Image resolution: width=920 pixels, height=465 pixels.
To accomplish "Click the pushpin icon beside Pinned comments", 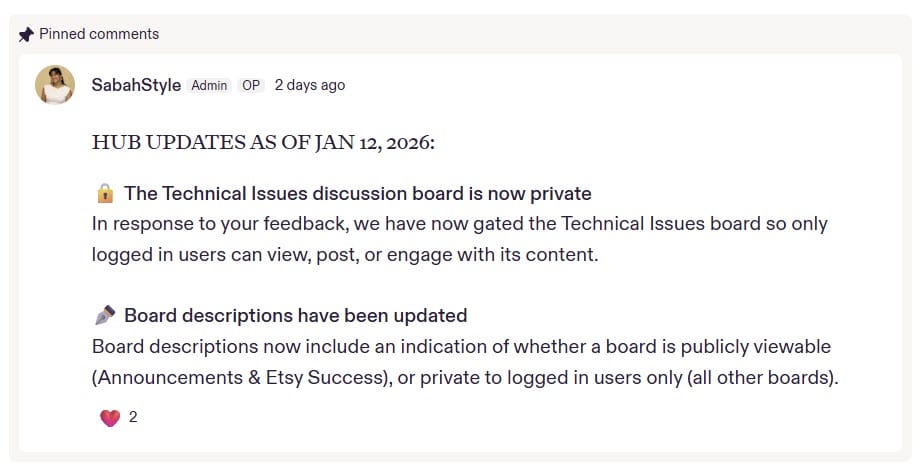I will point(26,34).
